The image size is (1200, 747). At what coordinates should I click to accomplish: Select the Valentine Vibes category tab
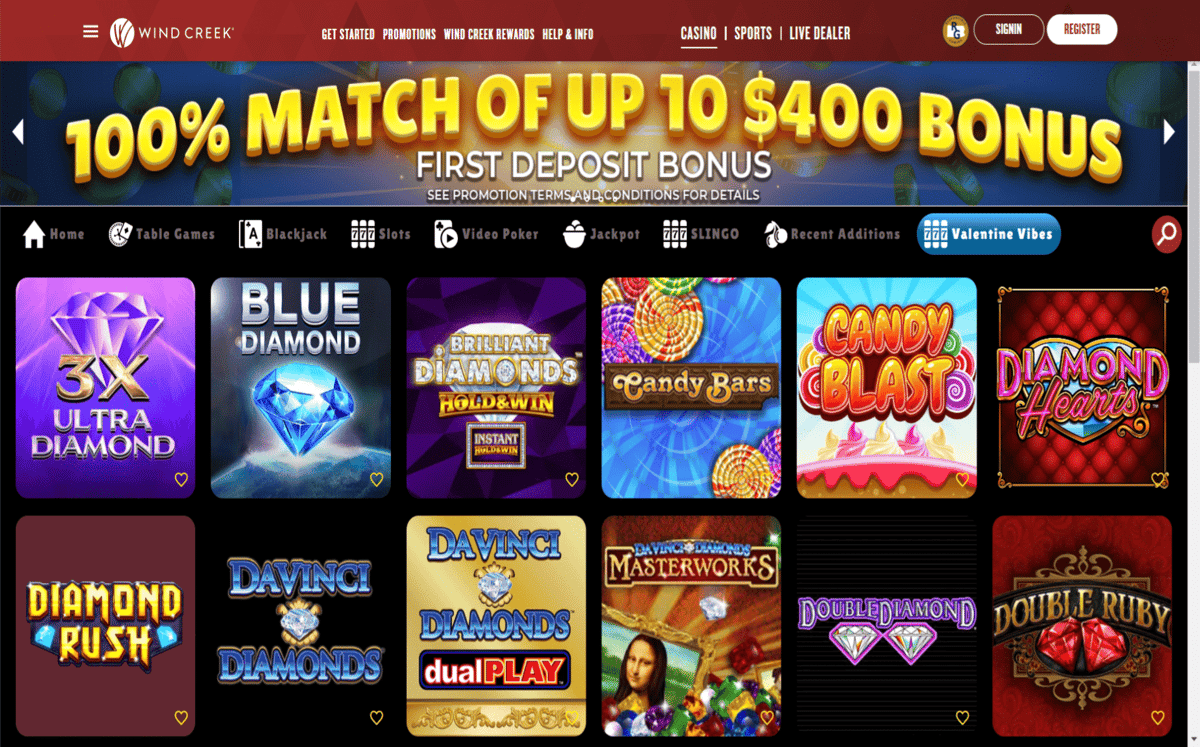coord(988,234)
